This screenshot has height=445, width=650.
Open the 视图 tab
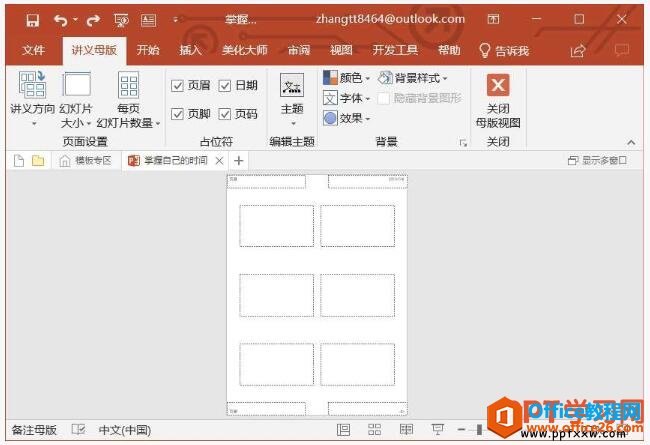pos(341,50)
